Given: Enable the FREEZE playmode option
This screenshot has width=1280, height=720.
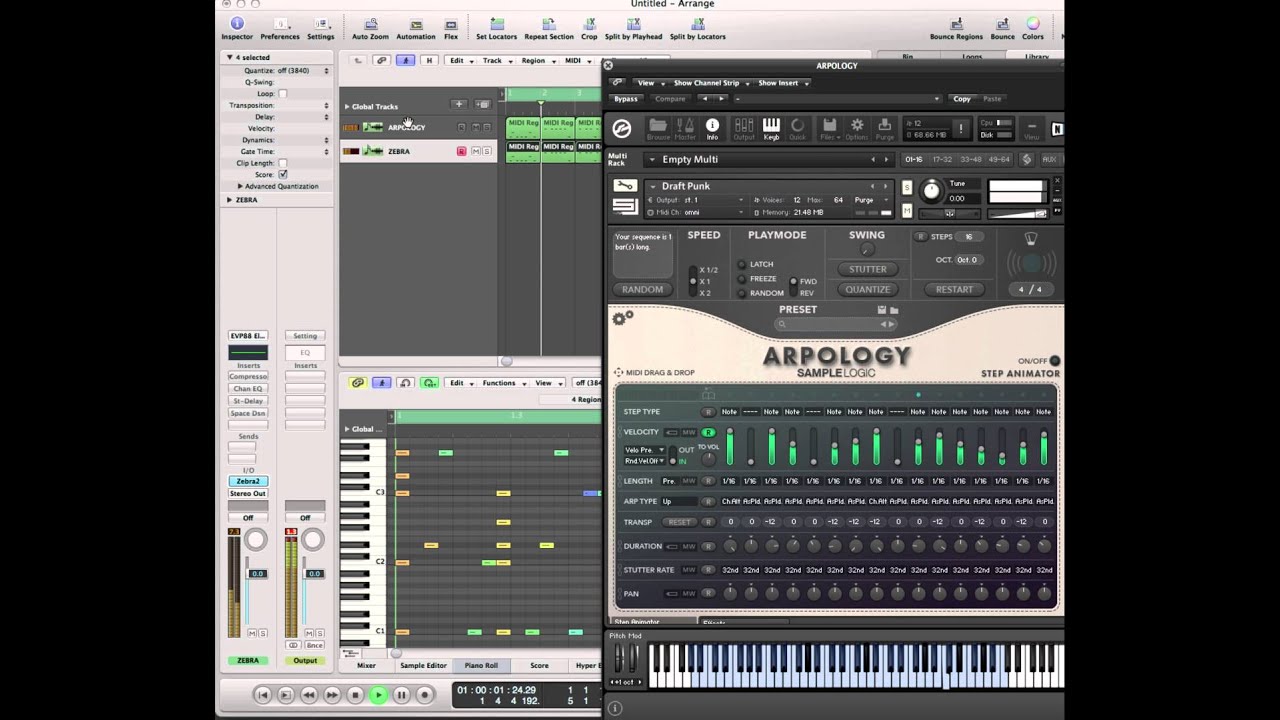Looking at the screenshot, I should (742, 279).
